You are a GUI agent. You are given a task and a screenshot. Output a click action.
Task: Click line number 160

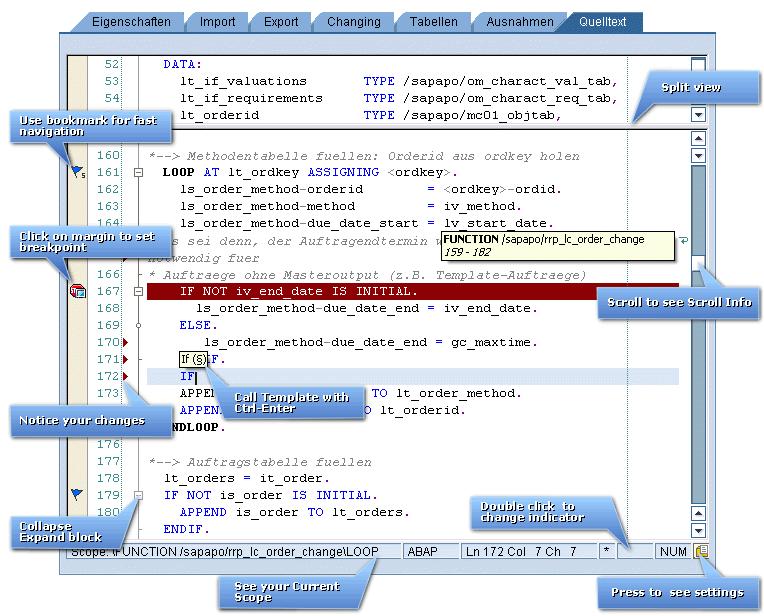108,155
